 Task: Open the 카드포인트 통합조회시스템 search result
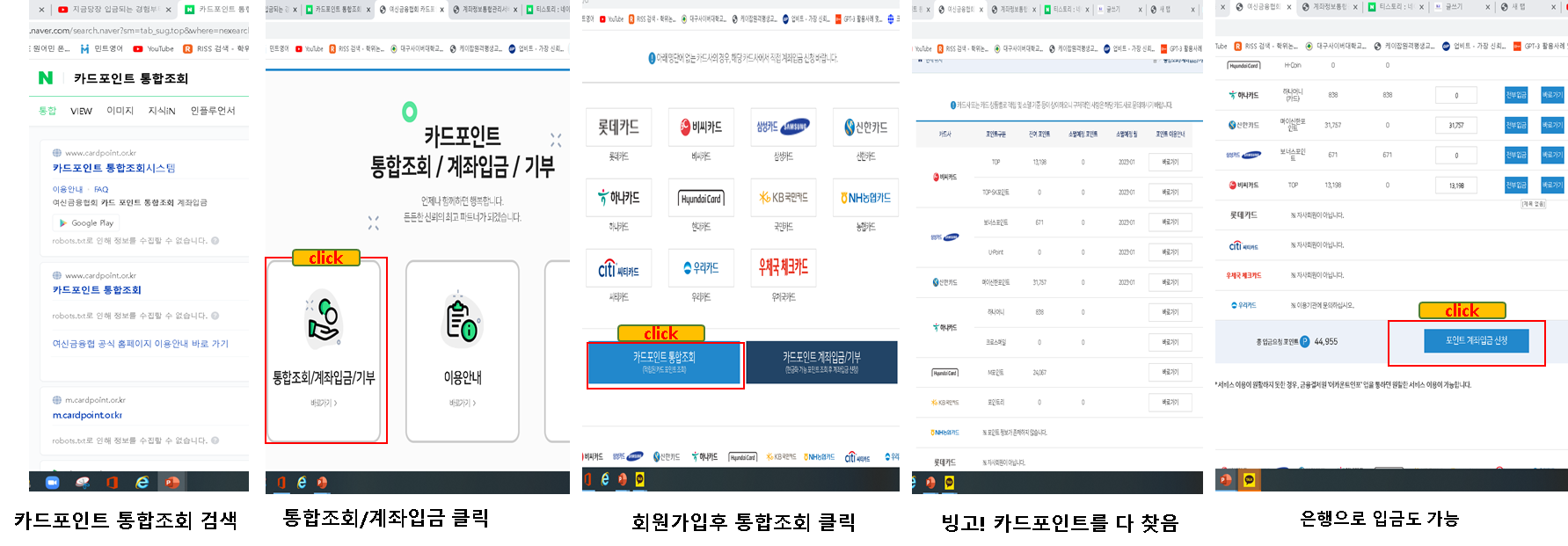click(113, 168)
